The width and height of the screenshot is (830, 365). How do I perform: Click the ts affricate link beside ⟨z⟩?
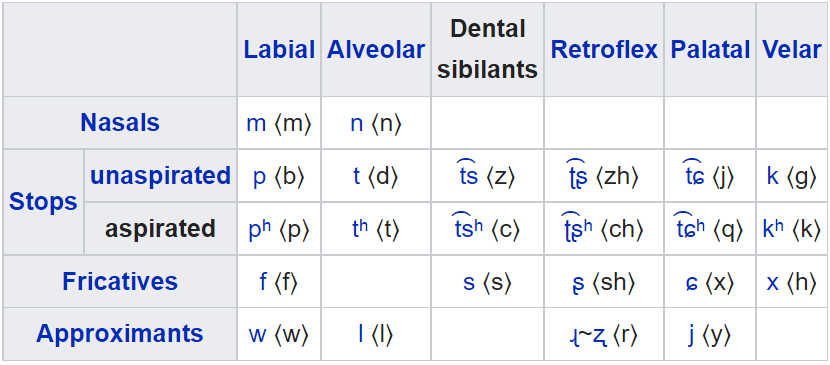tap(468, 174)
